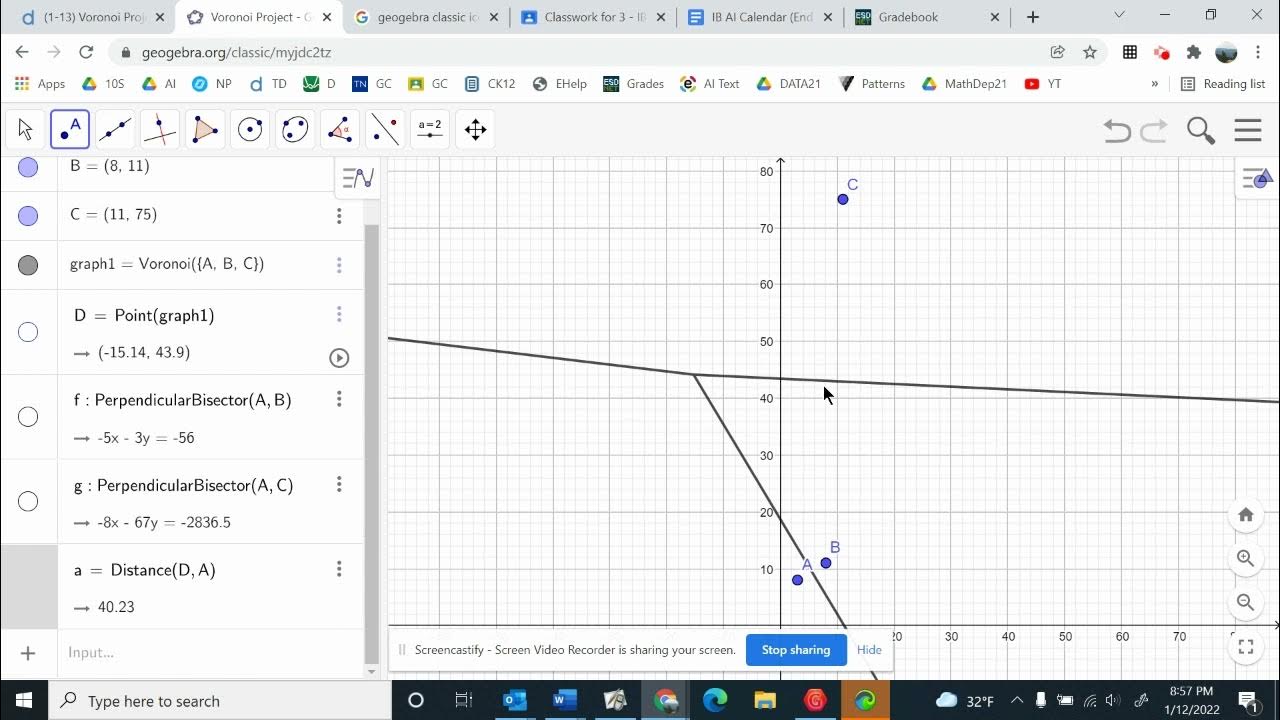Open options menu for point D row

pos(339,314)
